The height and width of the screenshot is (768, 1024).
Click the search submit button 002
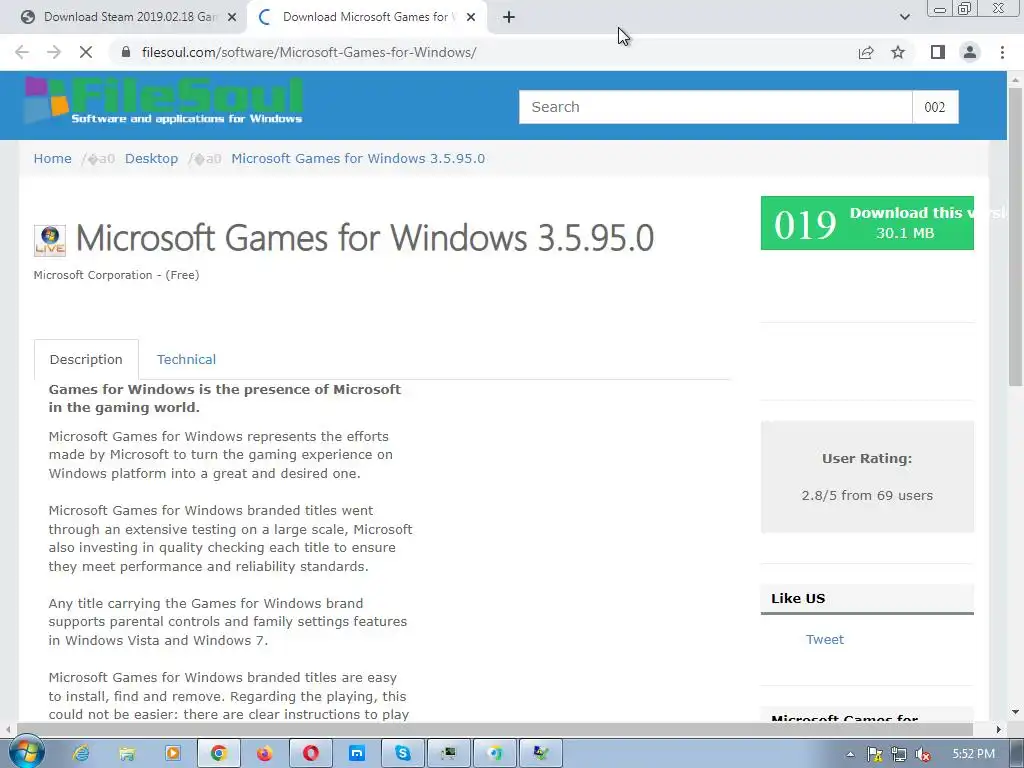click(935, 107)
